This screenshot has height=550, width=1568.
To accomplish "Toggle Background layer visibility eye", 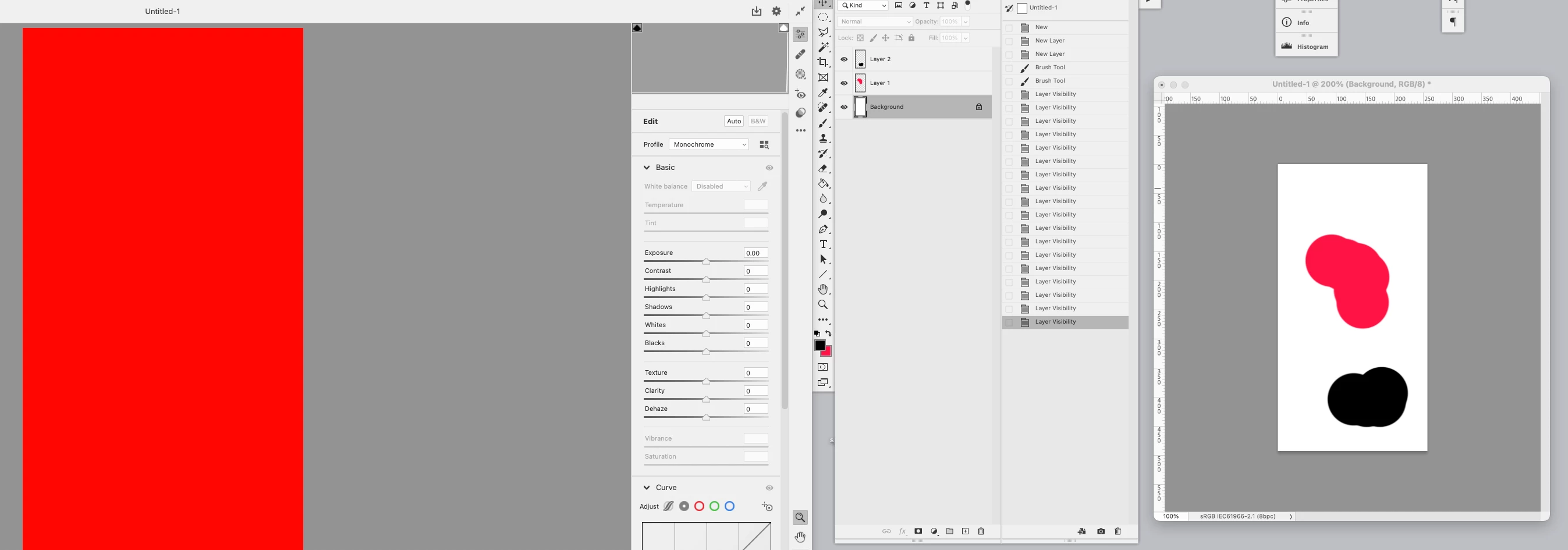I will pos(843,107).
